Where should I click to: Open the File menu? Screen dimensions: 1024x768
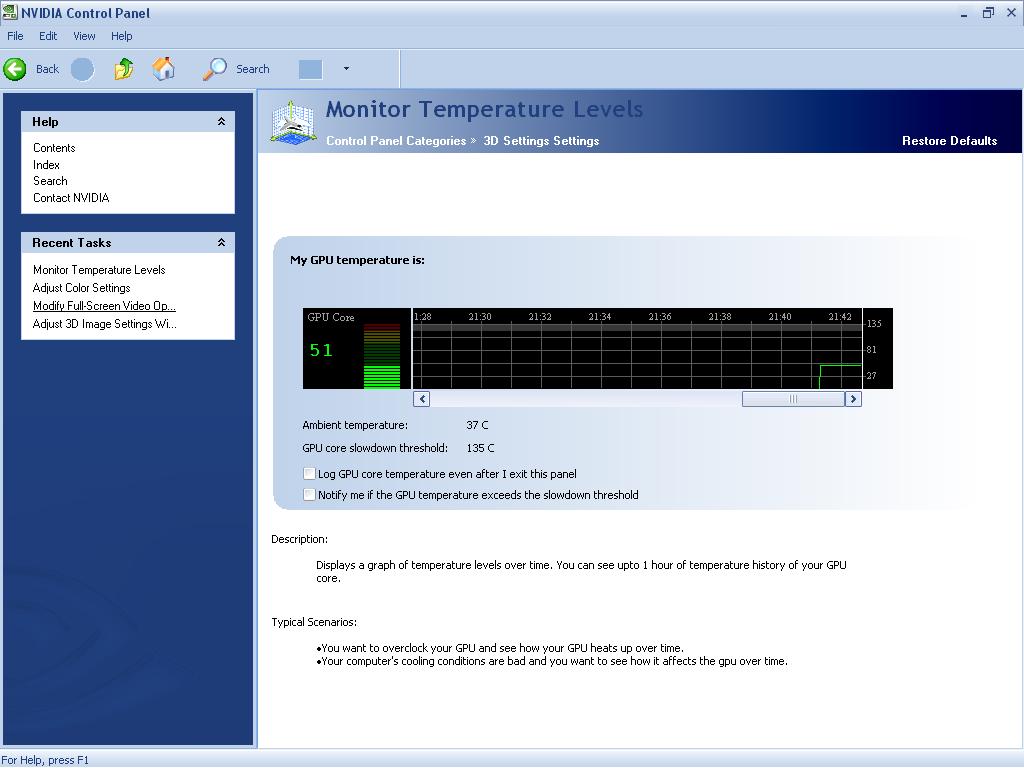coord(15,36)
